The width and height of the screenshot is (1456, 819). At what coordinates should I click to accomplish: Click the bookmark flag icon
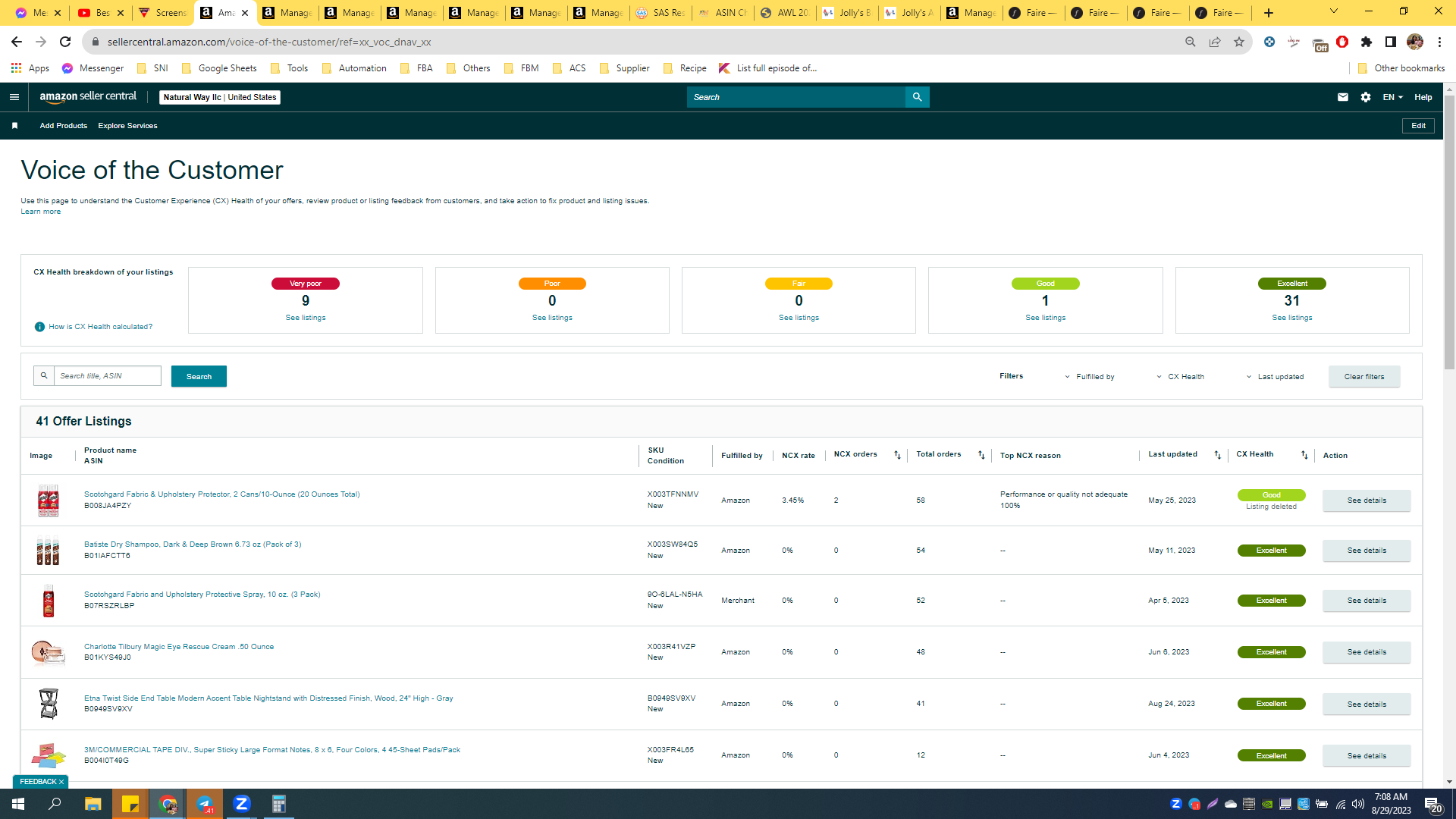coord(14,126)
